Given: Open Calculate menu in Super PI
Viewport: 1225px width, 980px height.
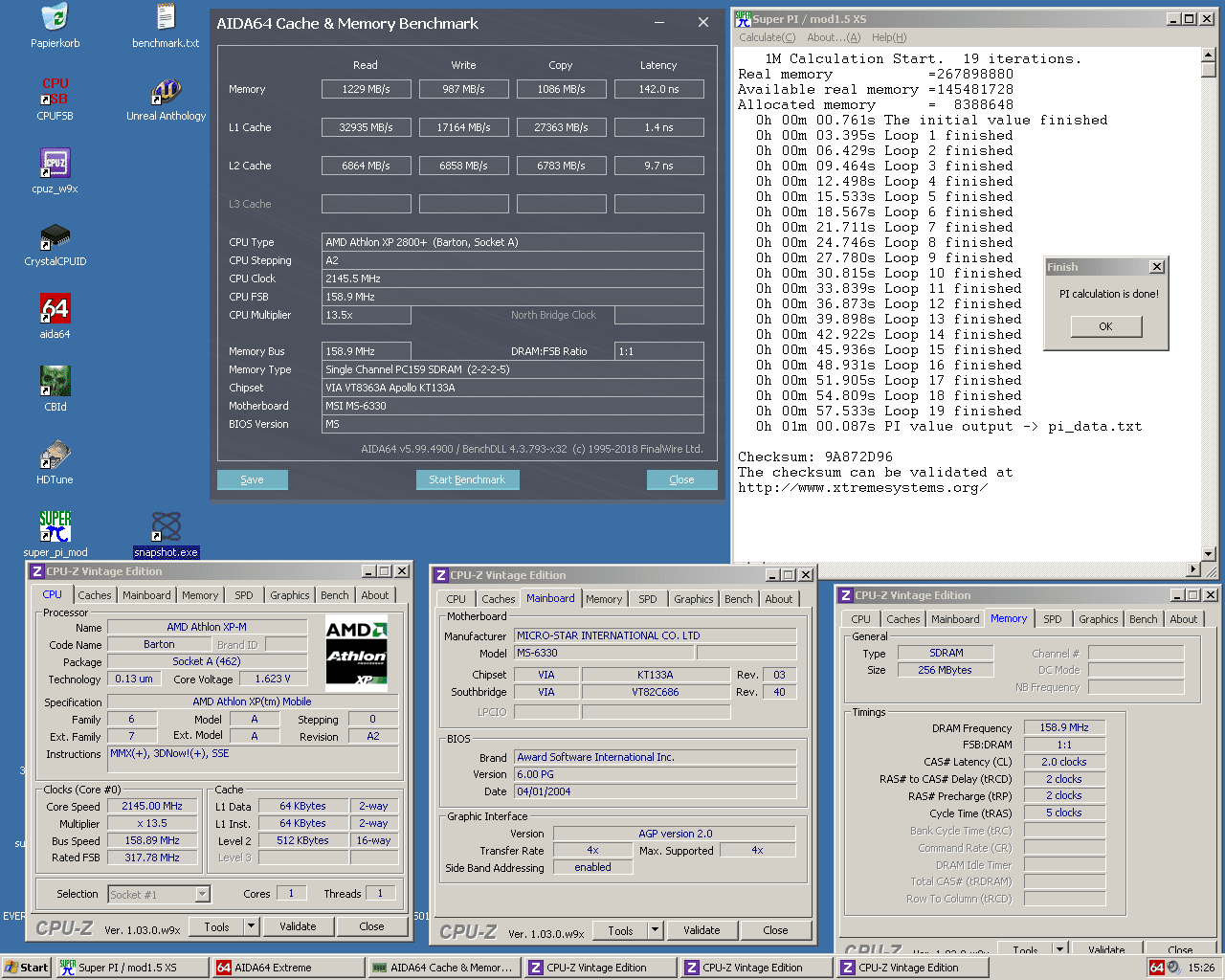Looking at the screenshot, I should 768,37.
